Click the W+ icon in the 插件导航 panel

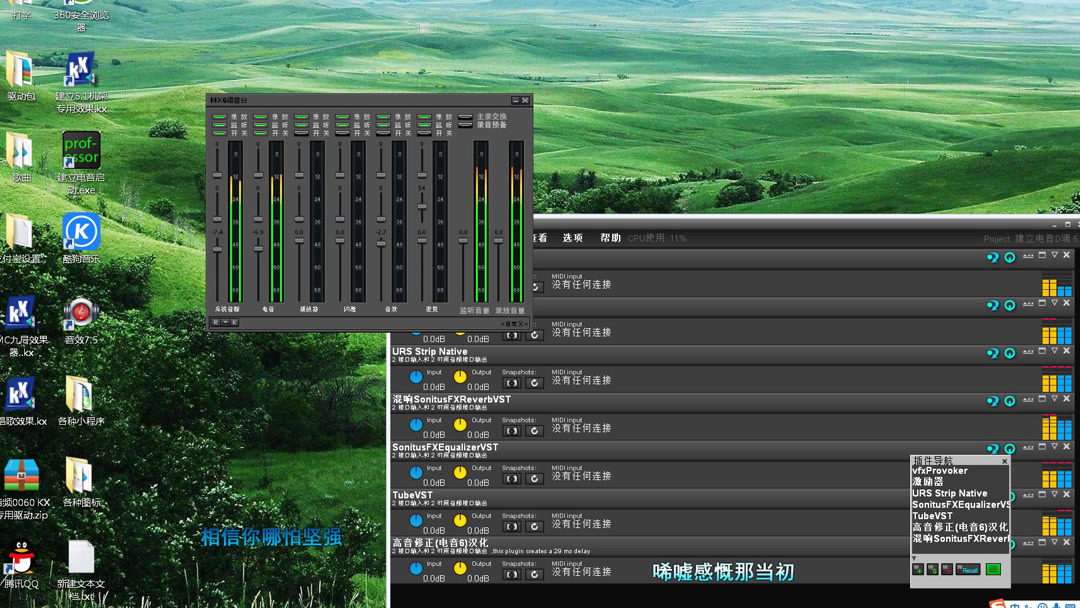pos(917,569)
